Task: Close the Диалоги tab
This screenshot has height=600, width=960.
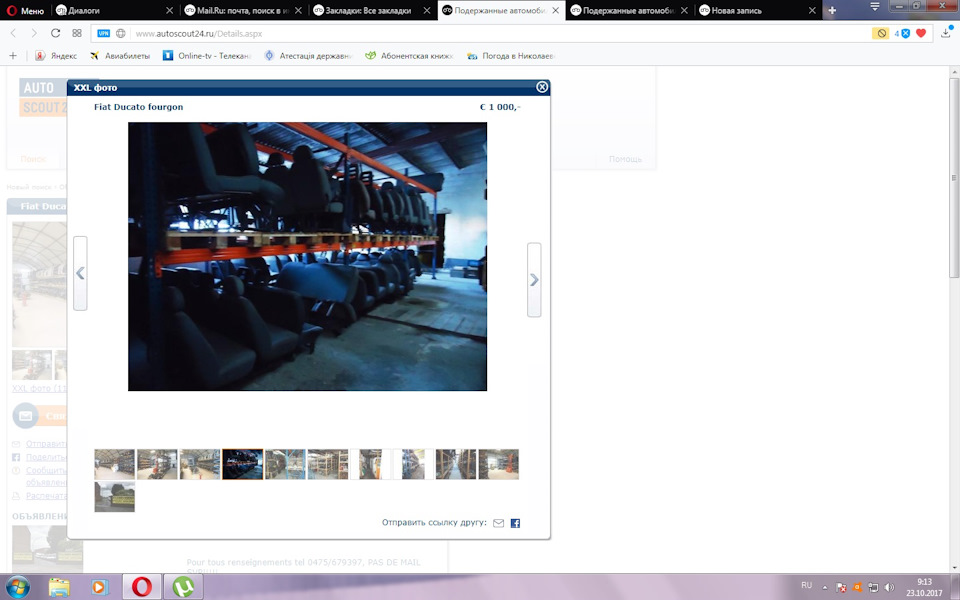Action: point(170,10)
